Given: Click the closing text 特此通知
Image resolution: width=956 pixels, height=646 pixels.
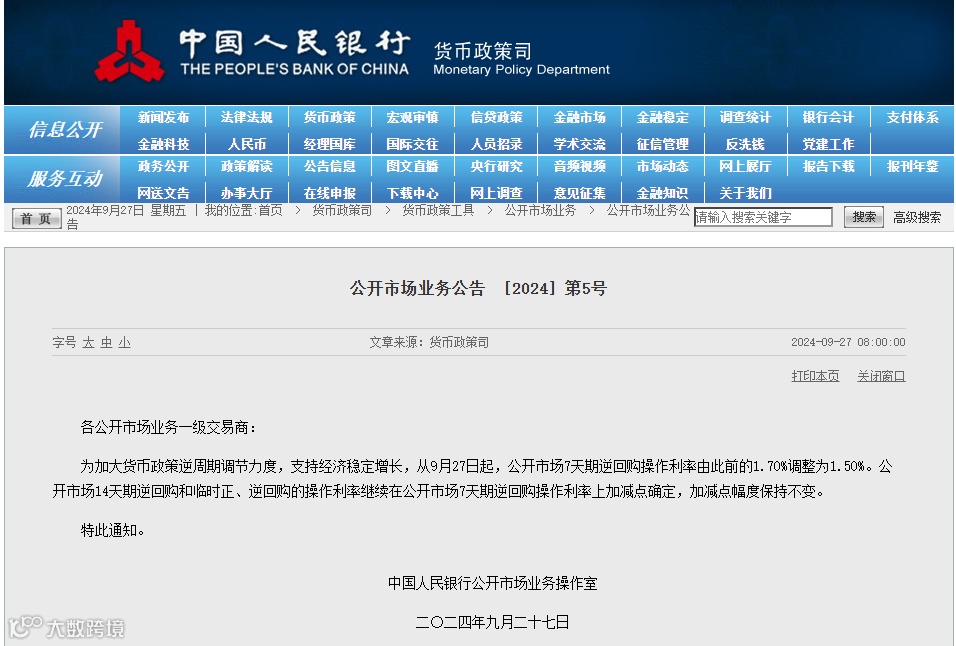Looking at the screenshot, I should pos(109,530).
